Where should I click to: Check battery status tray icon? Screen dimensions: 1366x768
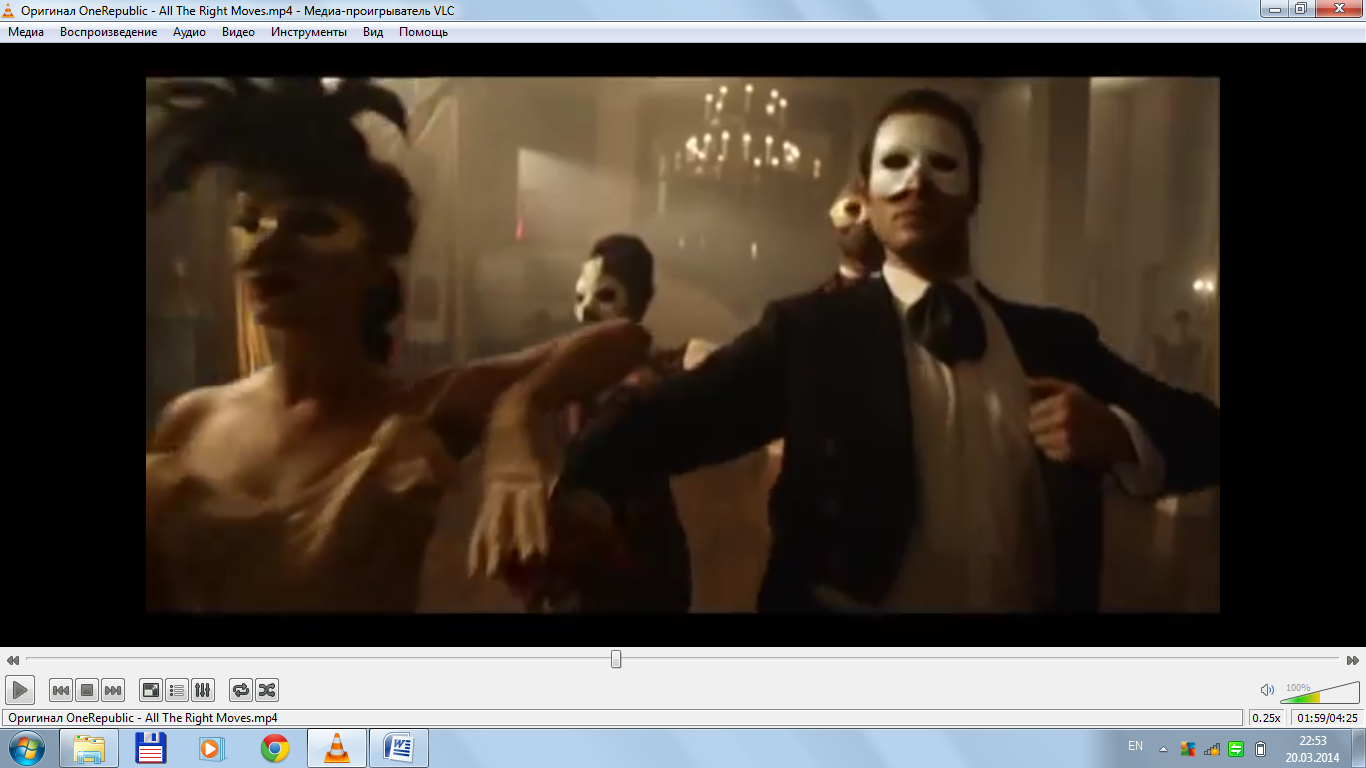click(x=1260, y=748)
